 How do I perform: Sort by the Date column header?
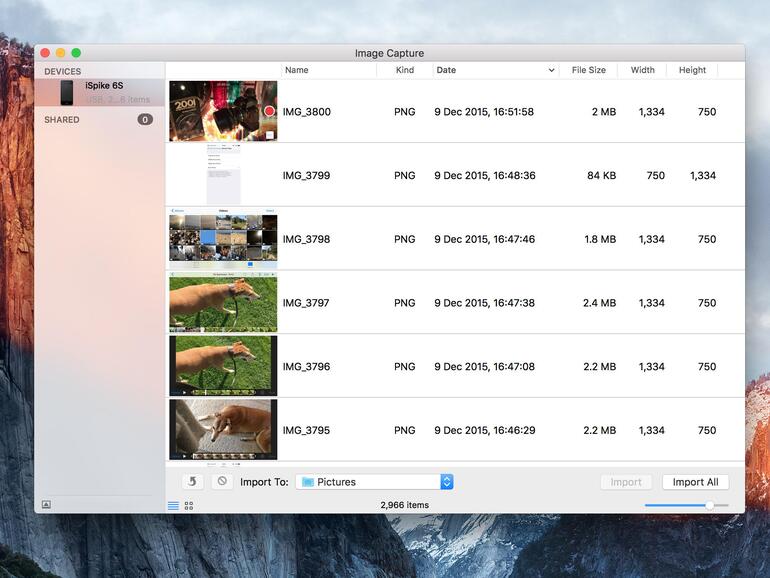click(446, 70)
